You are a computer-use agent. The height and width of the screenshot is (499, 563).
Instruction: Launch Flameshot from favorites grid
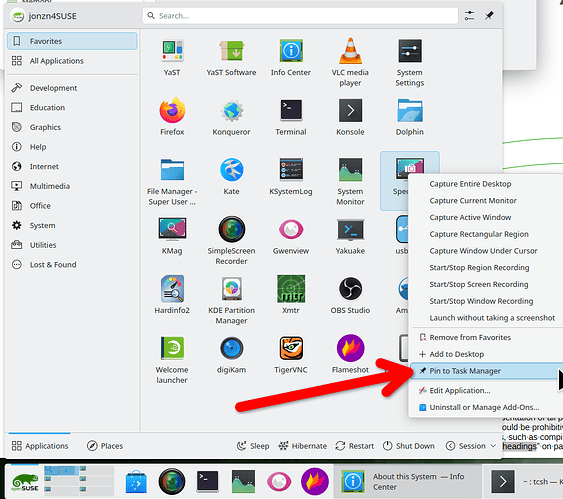point(350,355)
